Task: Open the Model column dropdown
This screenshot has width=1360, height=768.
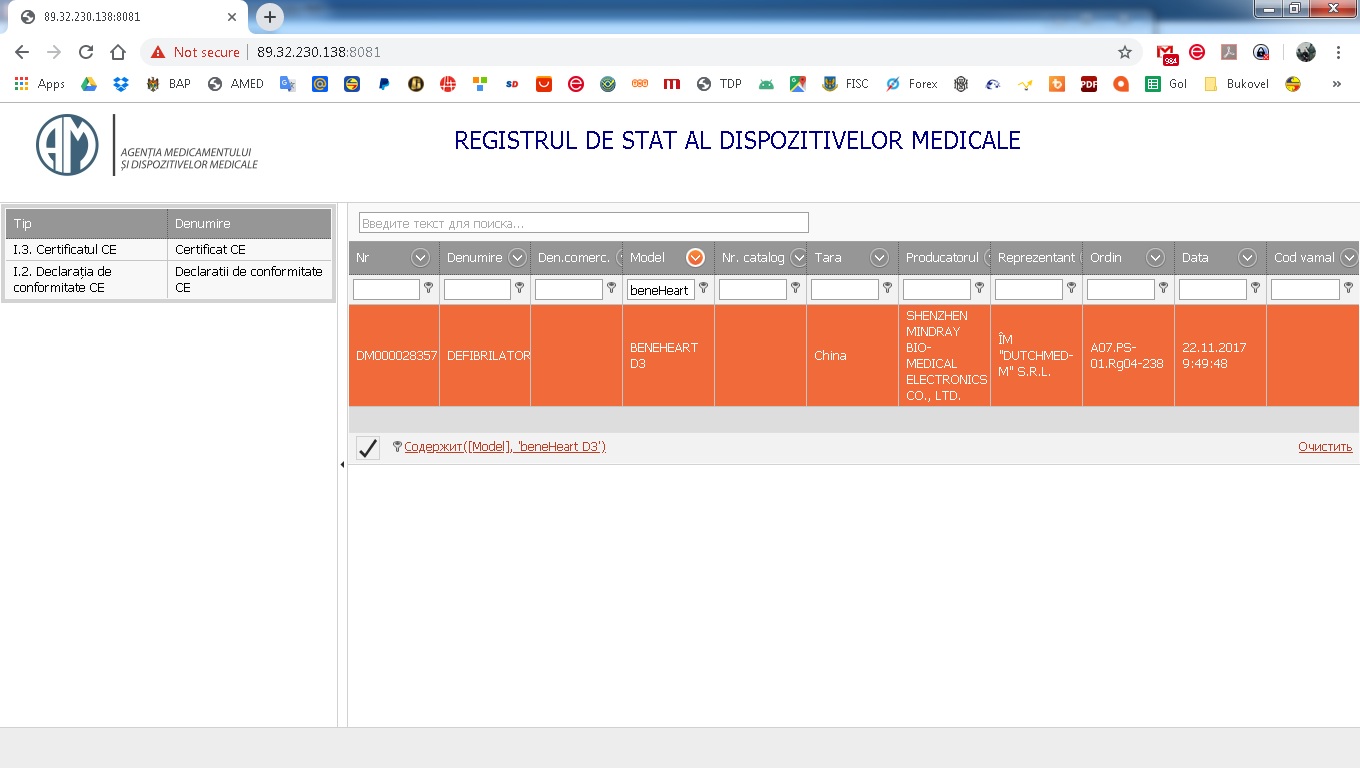Action: click(x=696, y=258)
